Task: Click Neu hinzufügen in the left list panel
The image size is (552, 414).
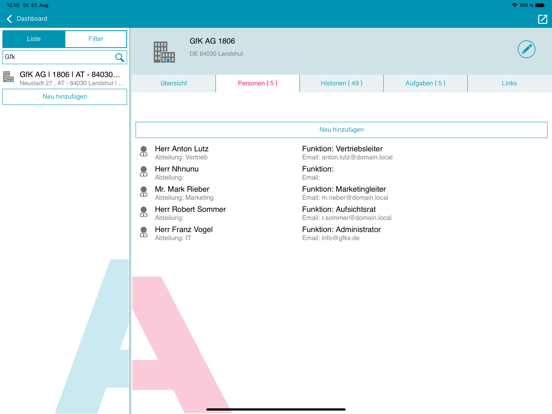Action: click(65, 97)
